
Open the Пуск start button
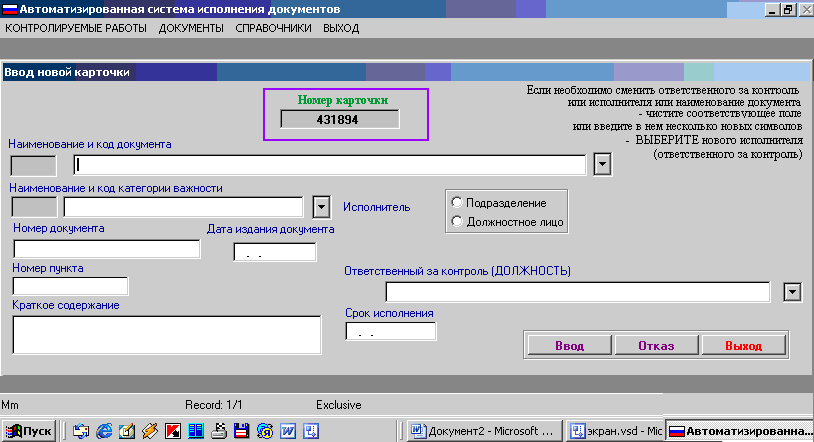click(29, 431)
